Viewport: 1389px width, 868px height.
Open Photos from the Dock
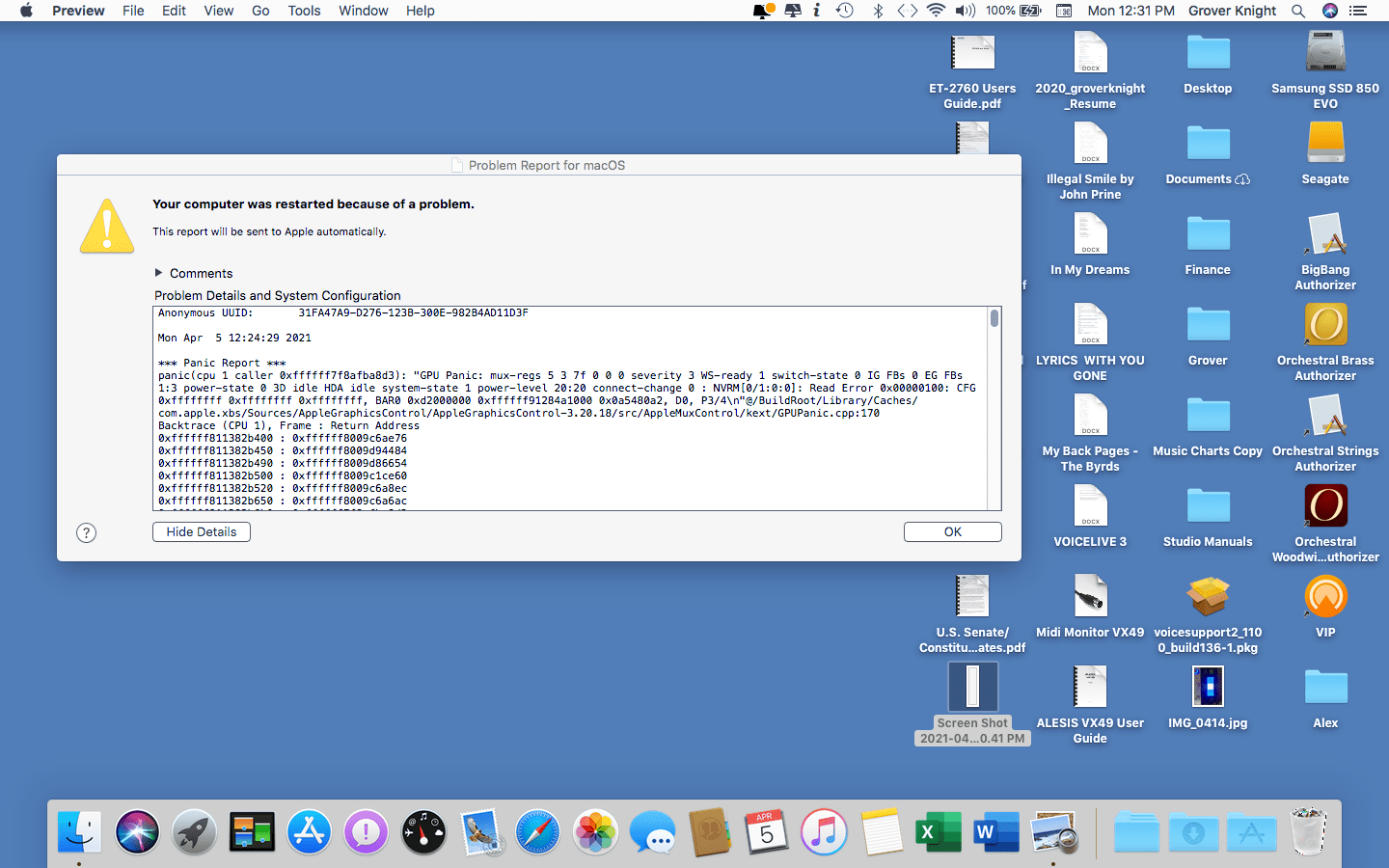click(595, 831)
